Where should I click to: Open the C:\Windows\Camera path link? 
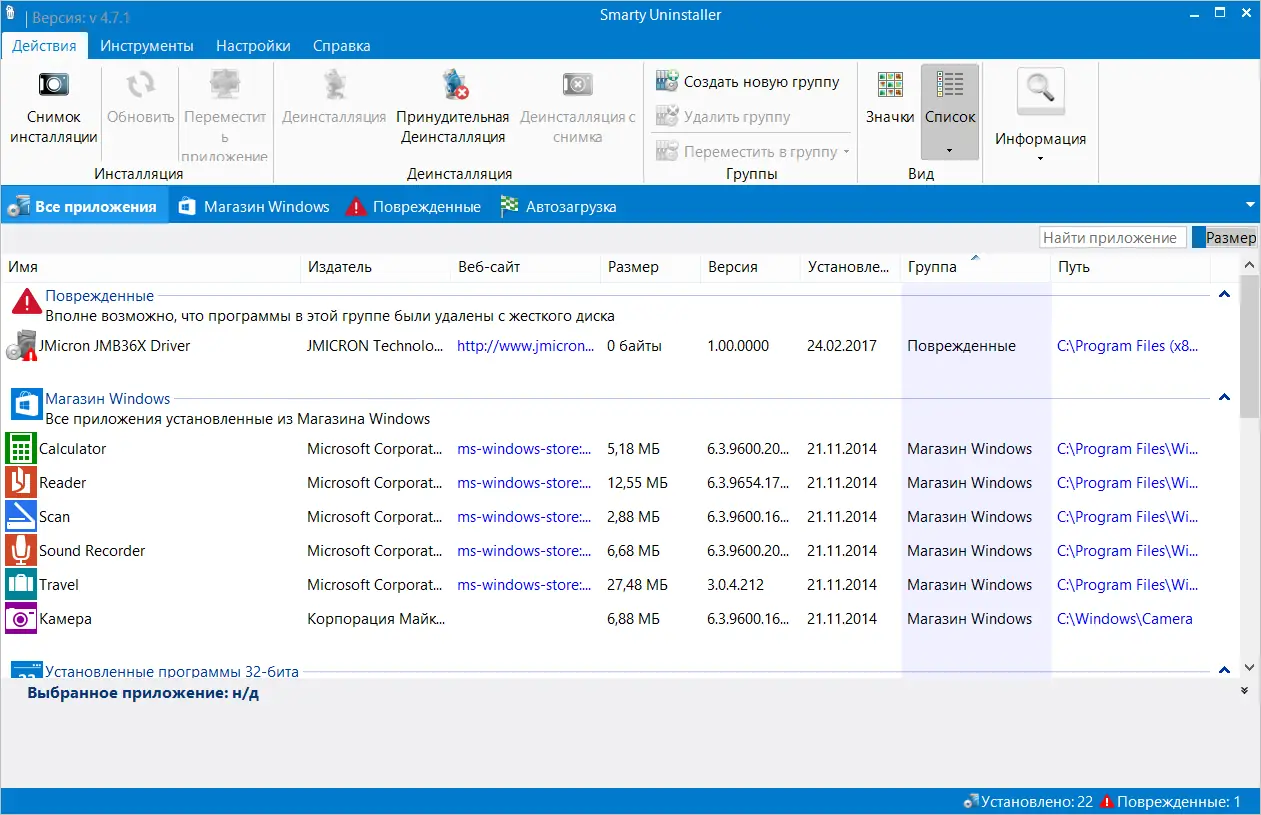click(1124, 619)
